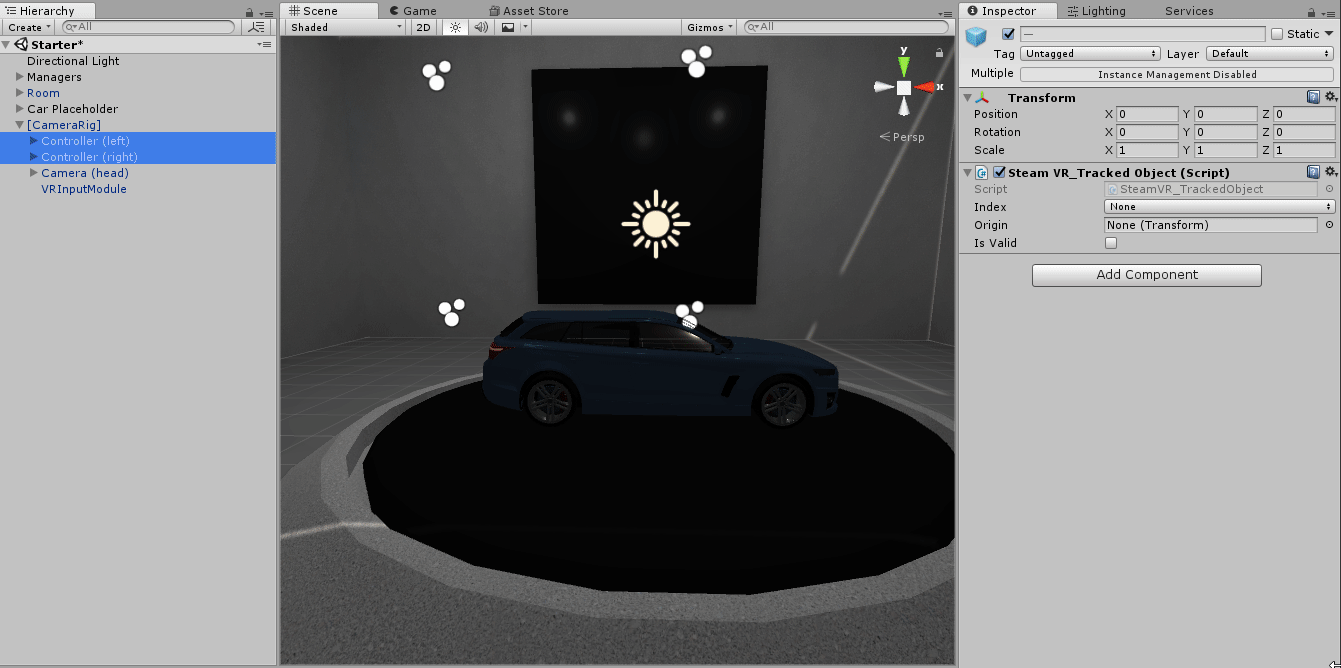The width and height of the screenshot is (1341, 668).
Task: Disable the SteamVR Tracked Object script checkbox
Action: click(x=999, y=172)
